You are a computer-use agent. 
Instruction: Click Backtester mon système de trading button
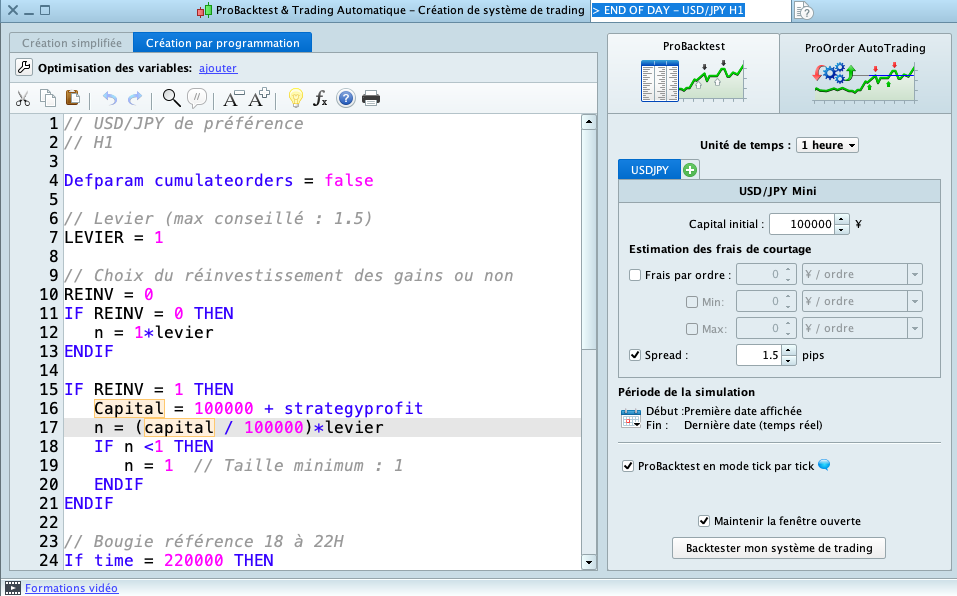point(779,548)
